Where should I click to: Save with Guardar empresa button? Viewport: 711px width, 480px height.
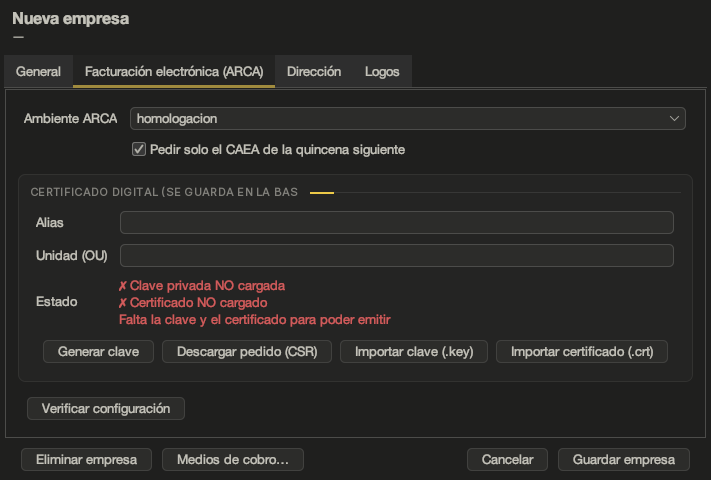point(623,460)
